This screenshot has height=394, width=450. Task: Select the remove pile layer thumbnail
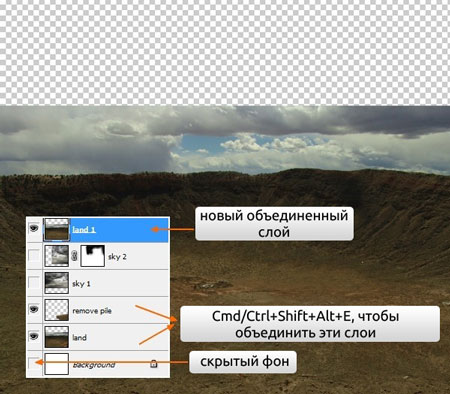click(x=57, y=310)
